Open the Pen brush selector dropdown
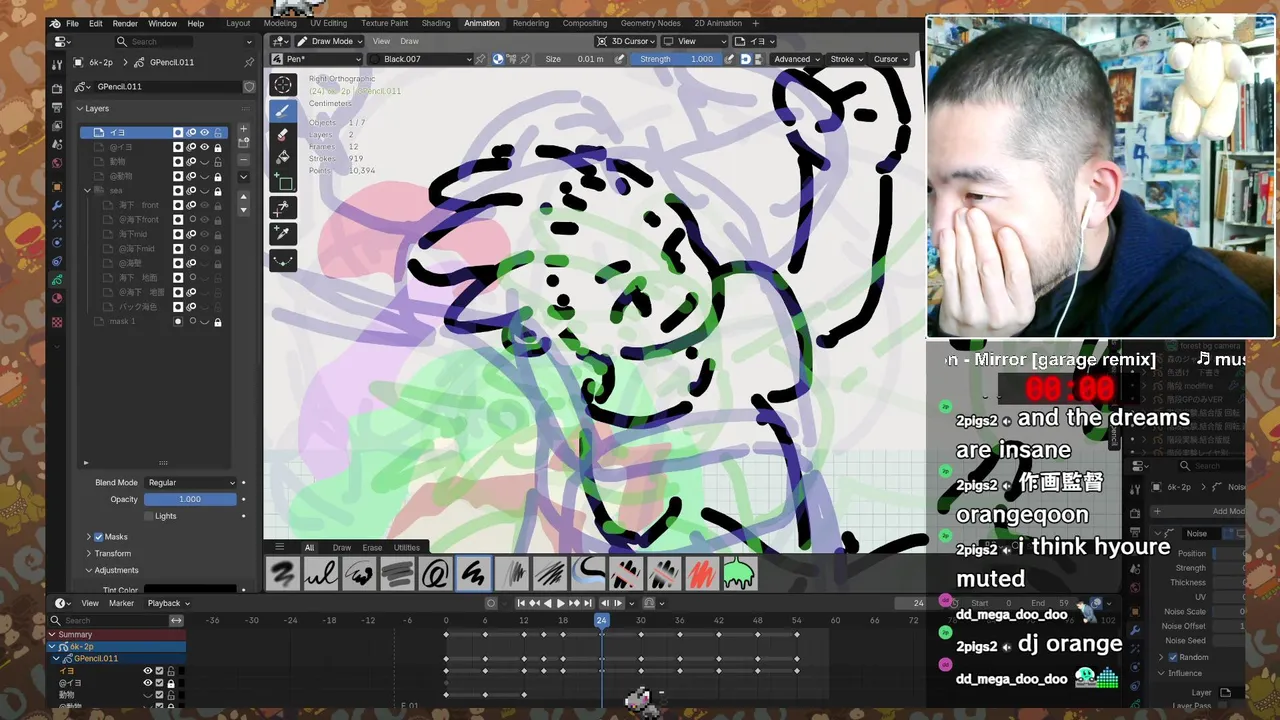The width and height of the screenshot is (1280, 720). (x=317, y=59)
